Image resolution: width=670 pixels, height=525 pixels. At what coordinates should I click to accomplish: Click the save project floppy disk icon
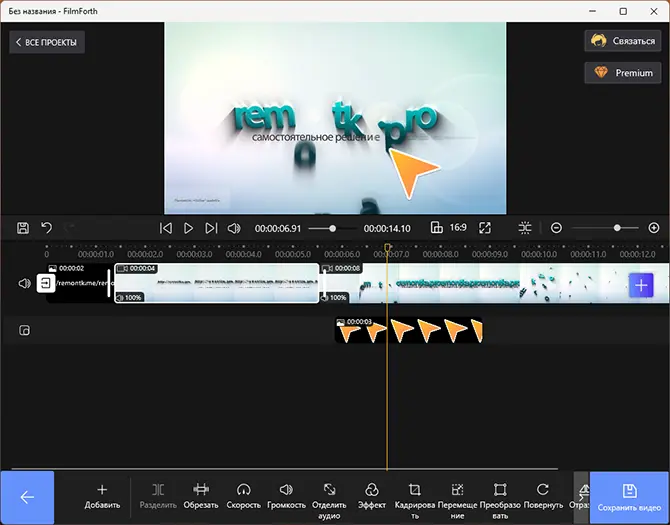click(23, 228)
